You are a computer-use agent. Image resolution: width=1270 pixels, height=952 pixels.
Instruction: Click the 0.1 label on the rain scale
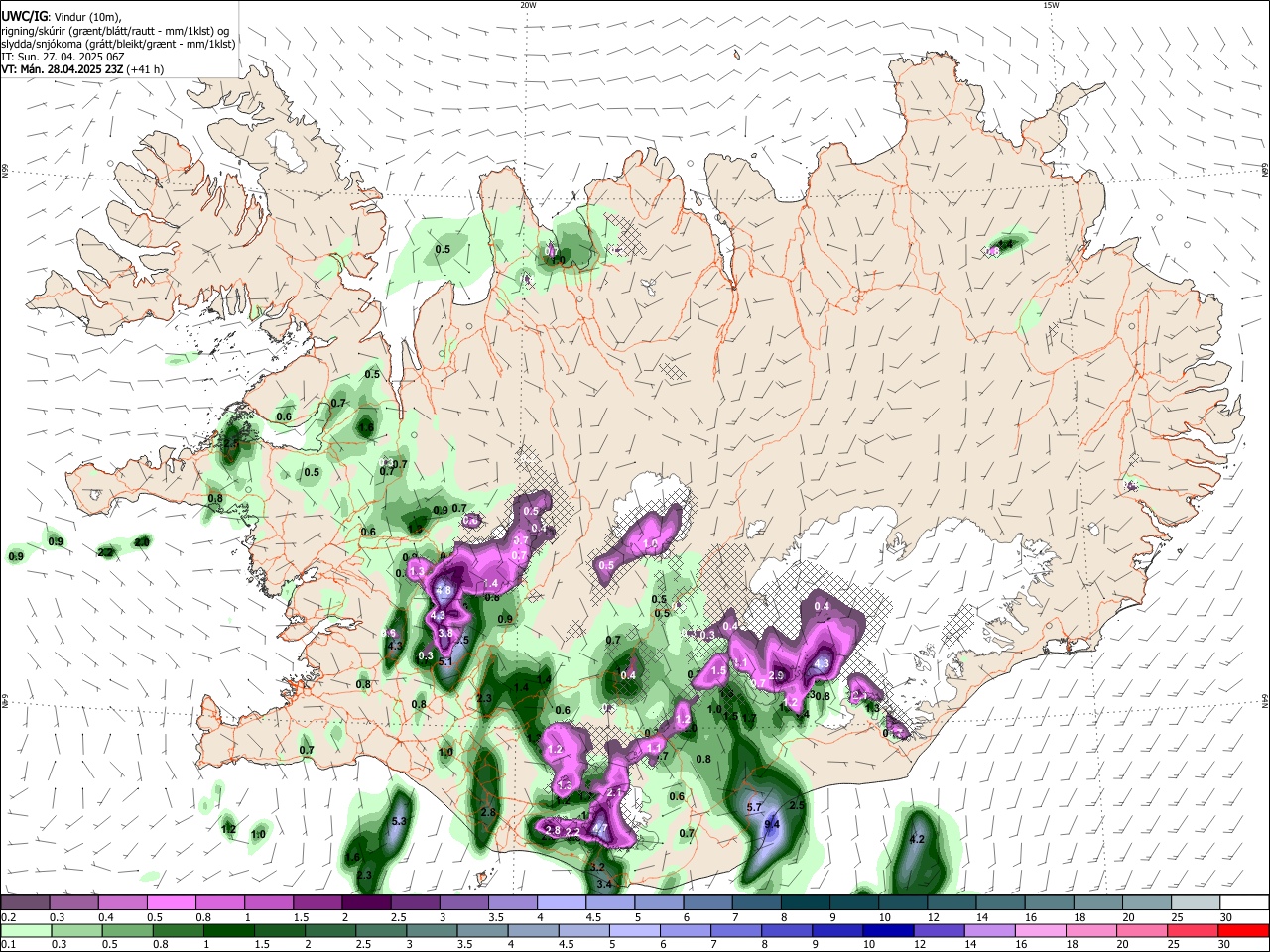[x=8, y=945]
